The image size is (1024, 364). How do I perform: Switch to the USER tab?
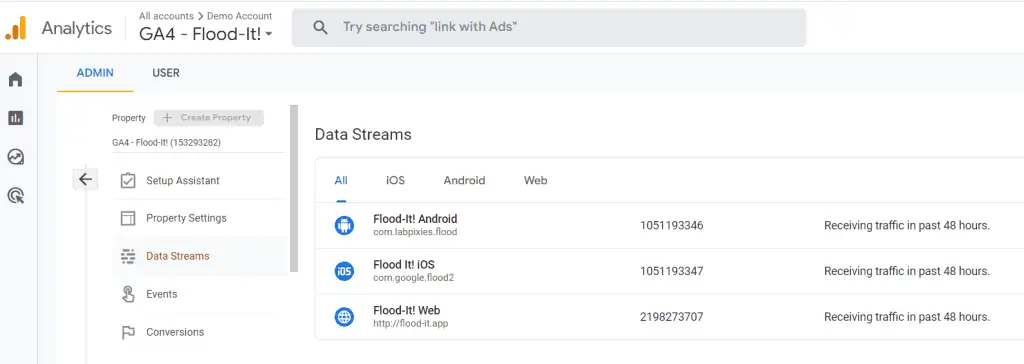tap(166, 73)
